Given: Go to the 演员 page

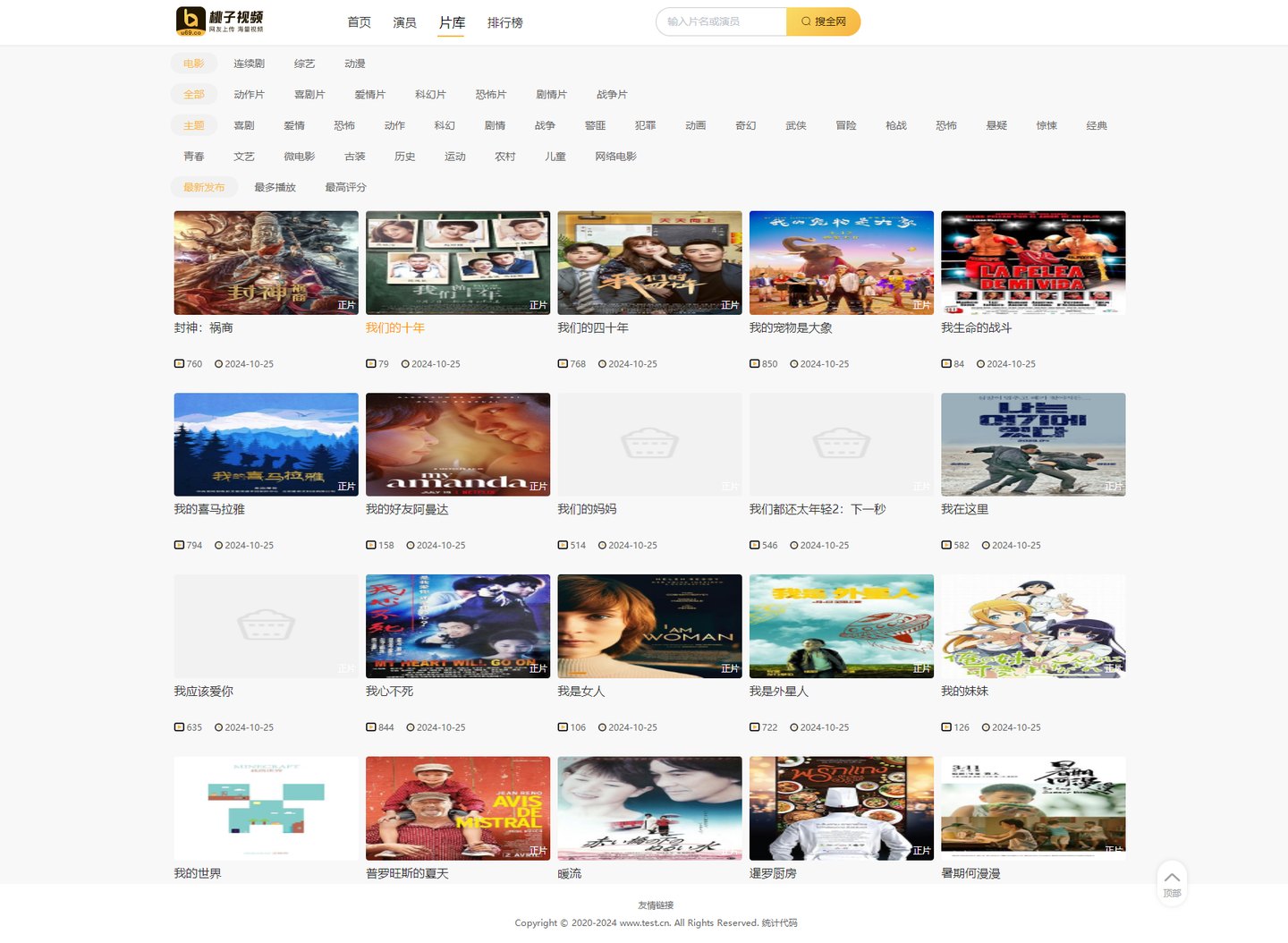Looking at the screenshot, I should 405,22.
